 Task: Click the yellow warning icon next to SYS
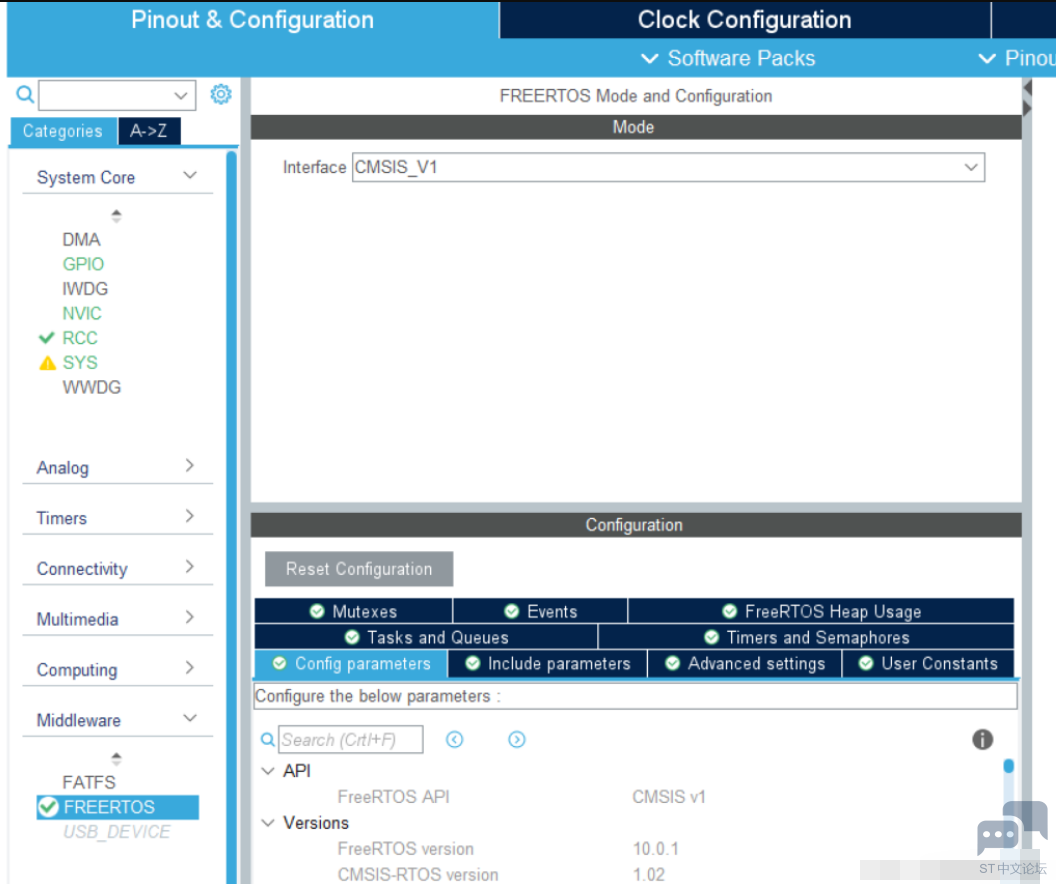pyautogui.click(x=48, y=363)
